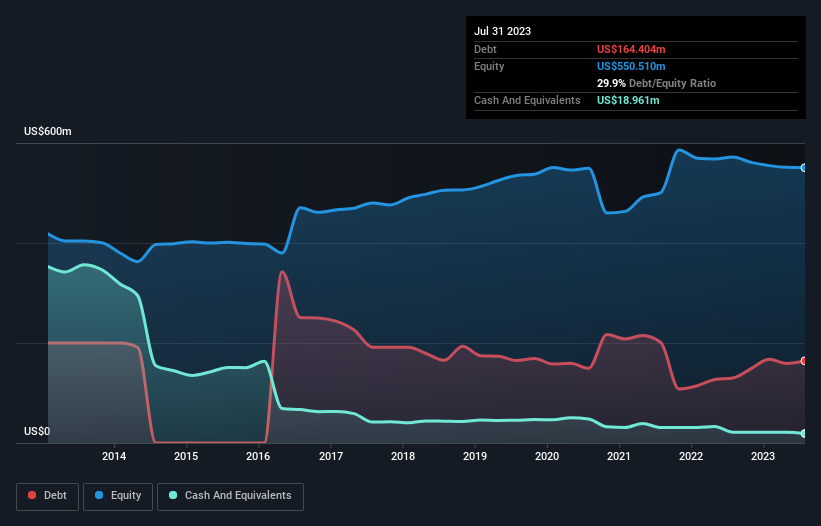Click the Debt row label in tooltip
This screenshot has width=821, height=526.
coord(485,49)
